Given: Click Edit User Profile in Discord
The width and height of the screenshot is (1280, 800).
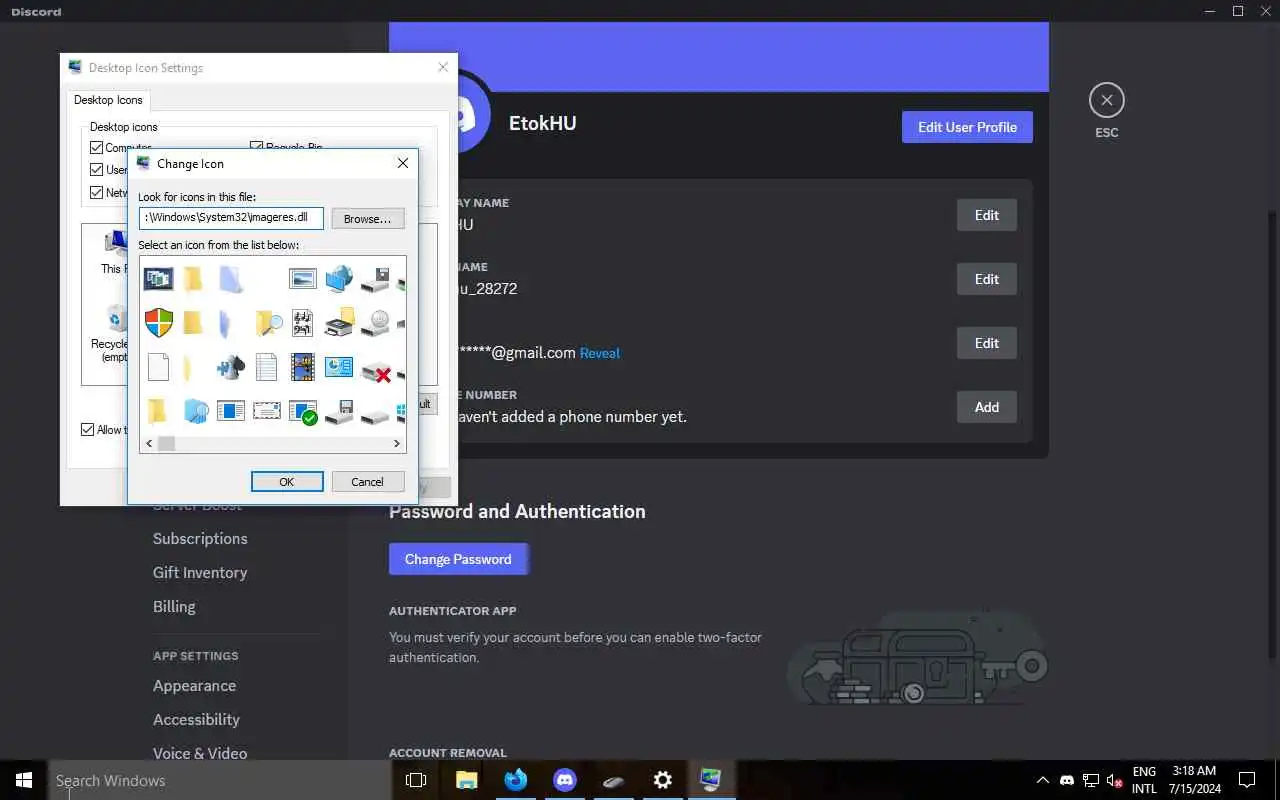Looking at the screenshot, I should tap(967, 127).
